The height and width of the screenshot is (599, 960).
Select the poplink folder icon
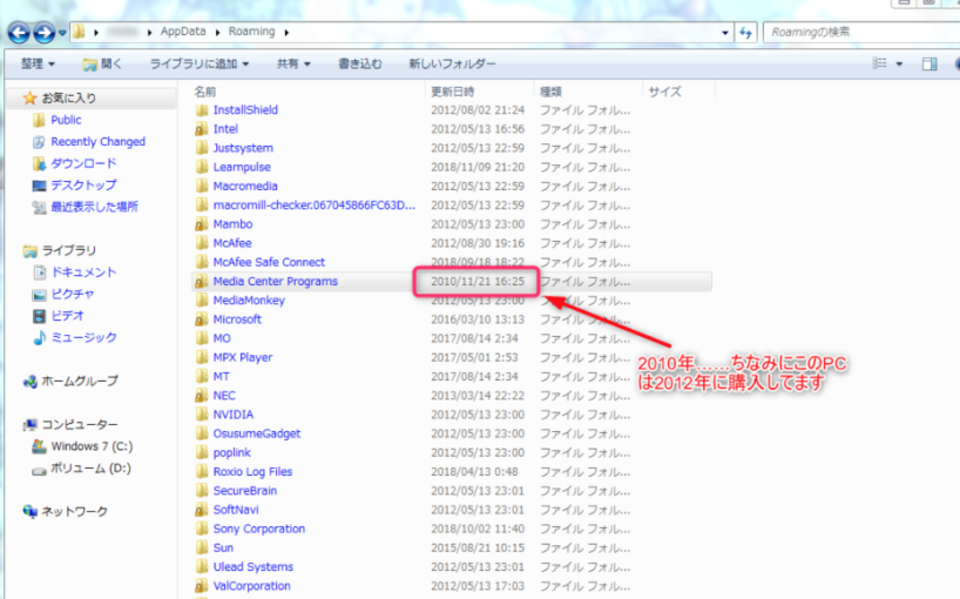(201, 453)
